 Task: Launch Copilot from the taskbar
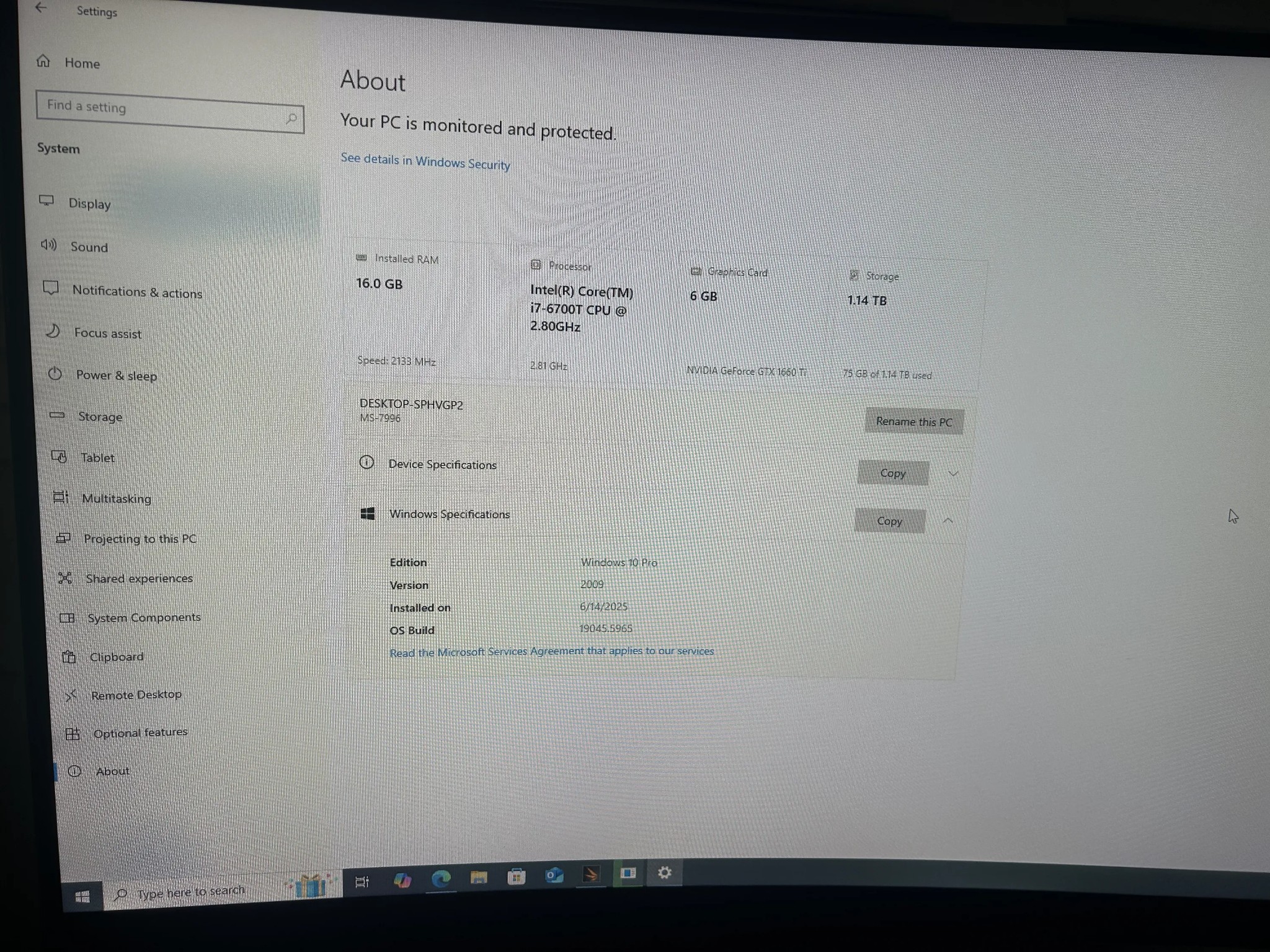[402, 880]
